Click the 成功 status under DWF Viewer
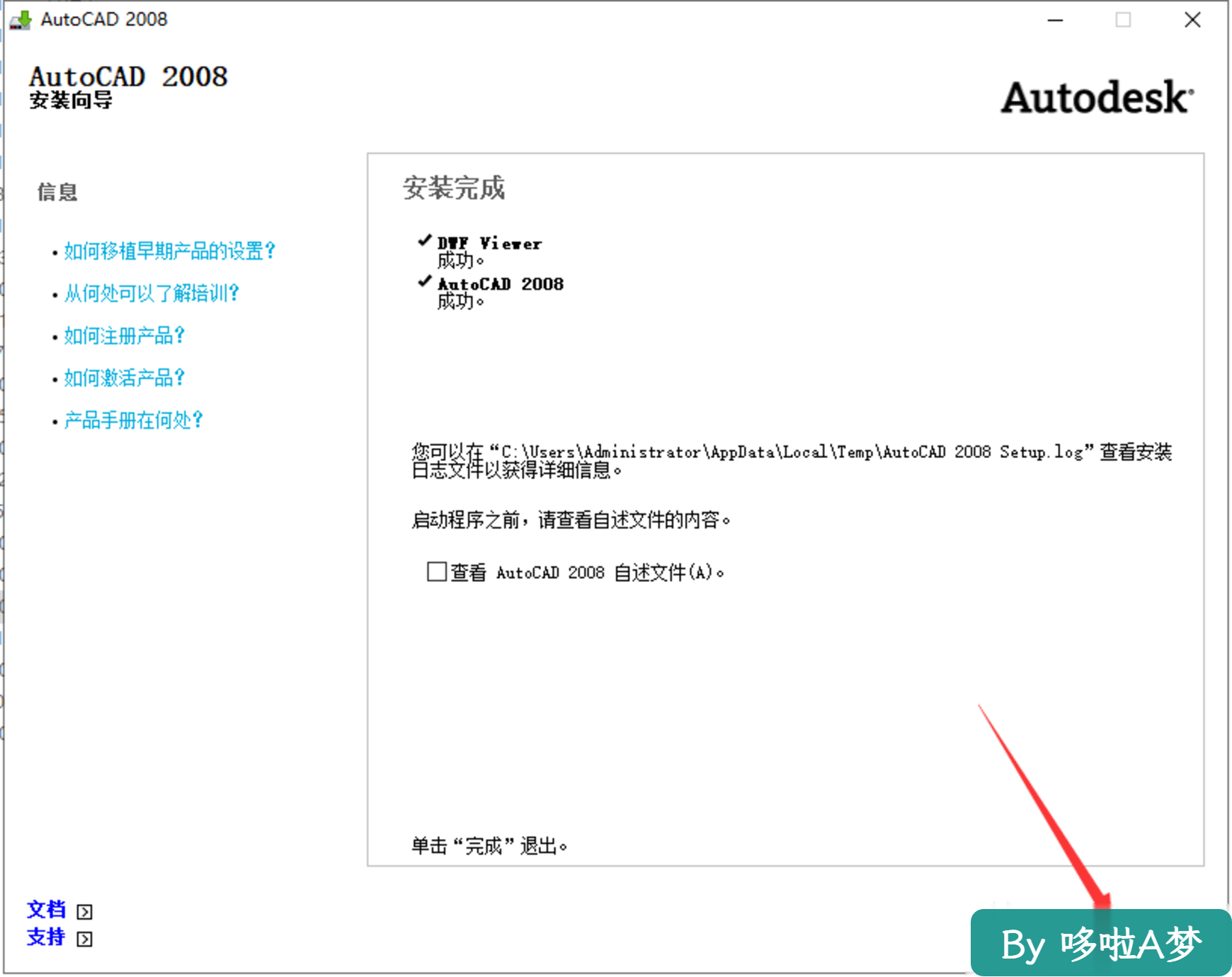The height and width of the screenshot is (977, 1232). (x=460, y=261)
